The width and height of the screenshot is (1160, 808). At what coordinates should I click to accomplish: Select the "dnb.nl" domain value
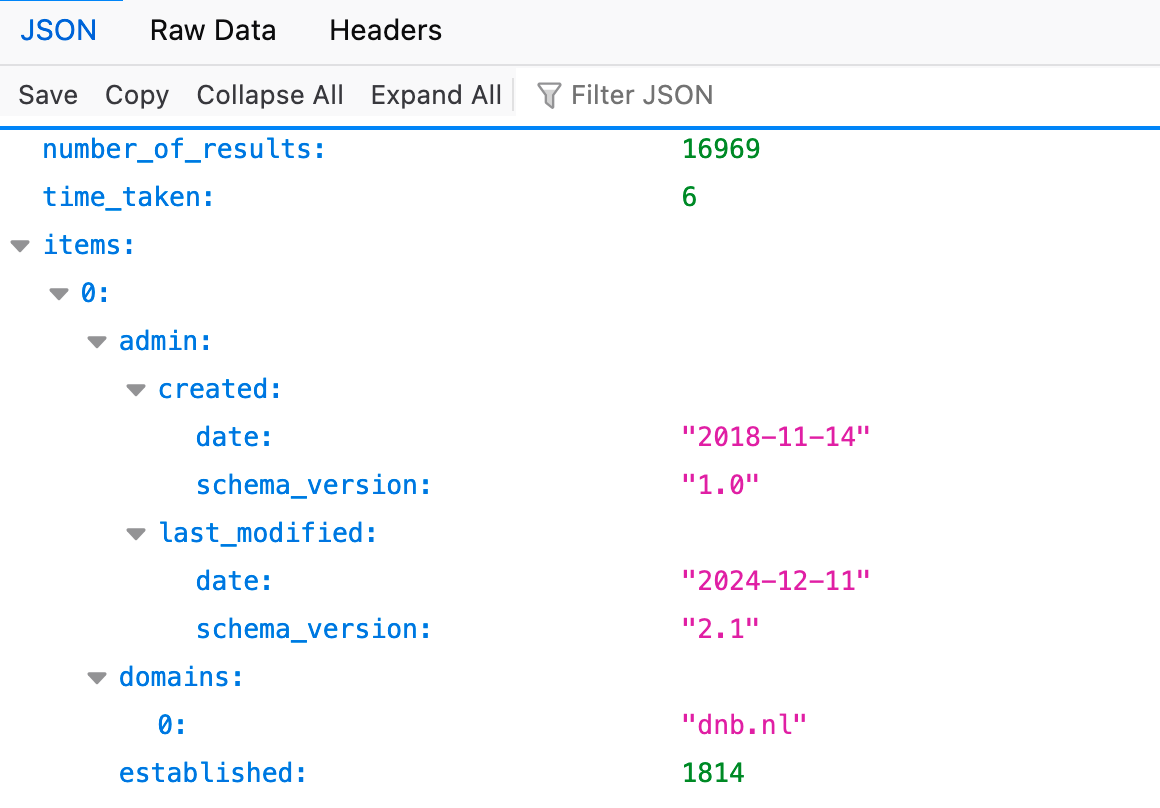[743, 725]
